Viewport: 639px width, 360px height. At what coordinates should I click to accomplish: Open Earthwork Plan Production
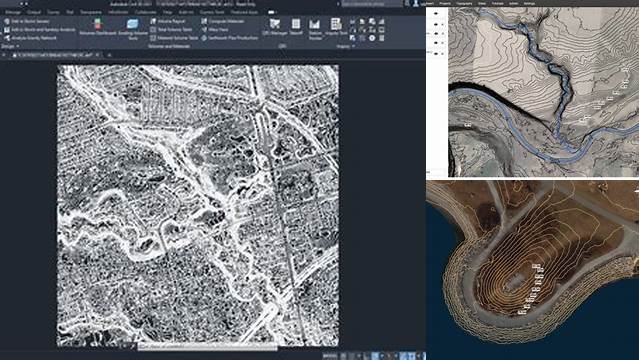[x=229, y=38]
